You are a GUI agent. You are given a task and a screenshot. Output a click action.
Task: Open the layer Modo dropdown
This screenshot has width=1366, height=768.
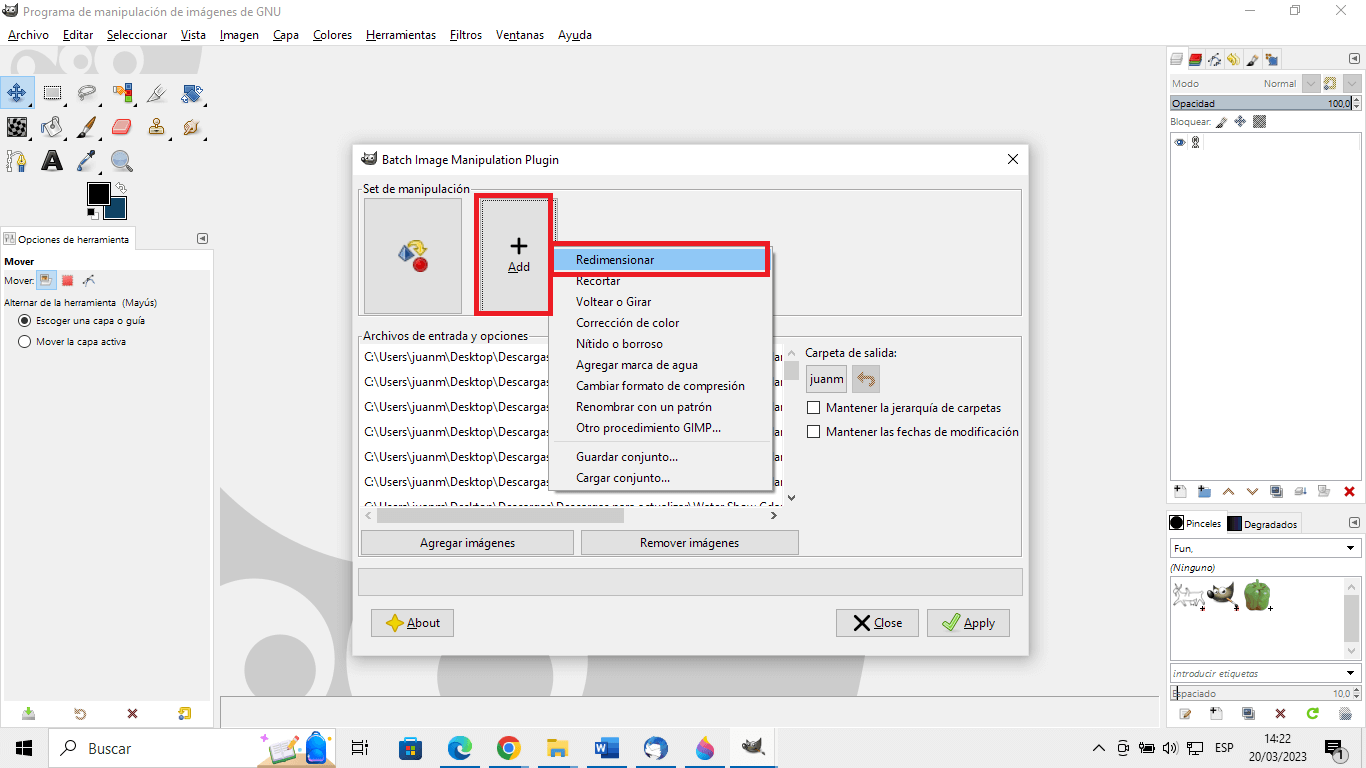point(1309,84)
